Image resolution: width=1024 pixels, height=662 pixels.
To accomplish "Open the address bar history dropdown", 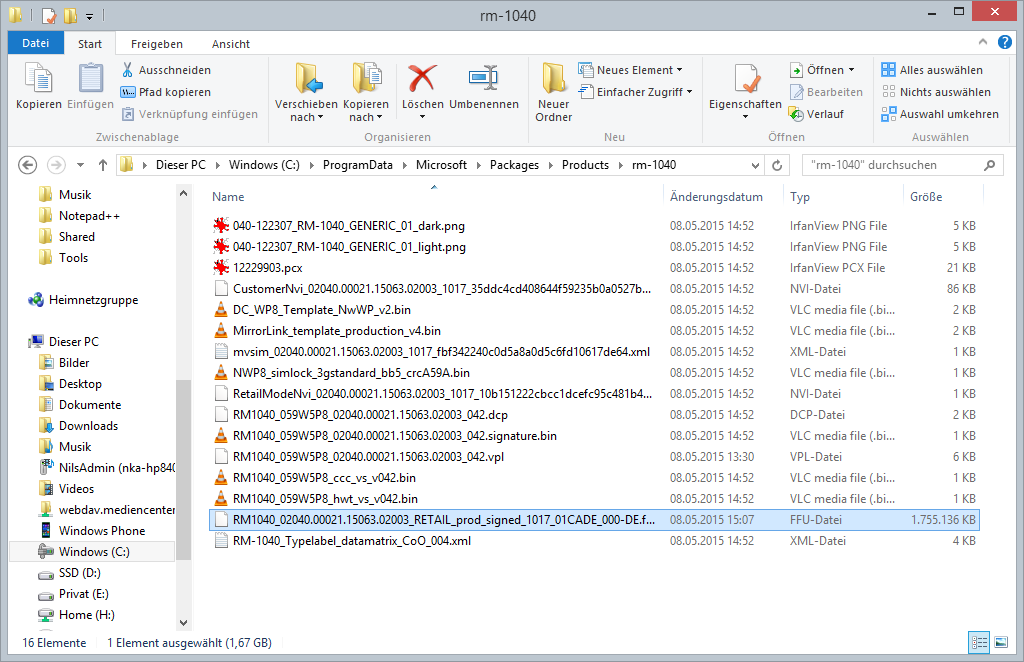I will point(755,165).
